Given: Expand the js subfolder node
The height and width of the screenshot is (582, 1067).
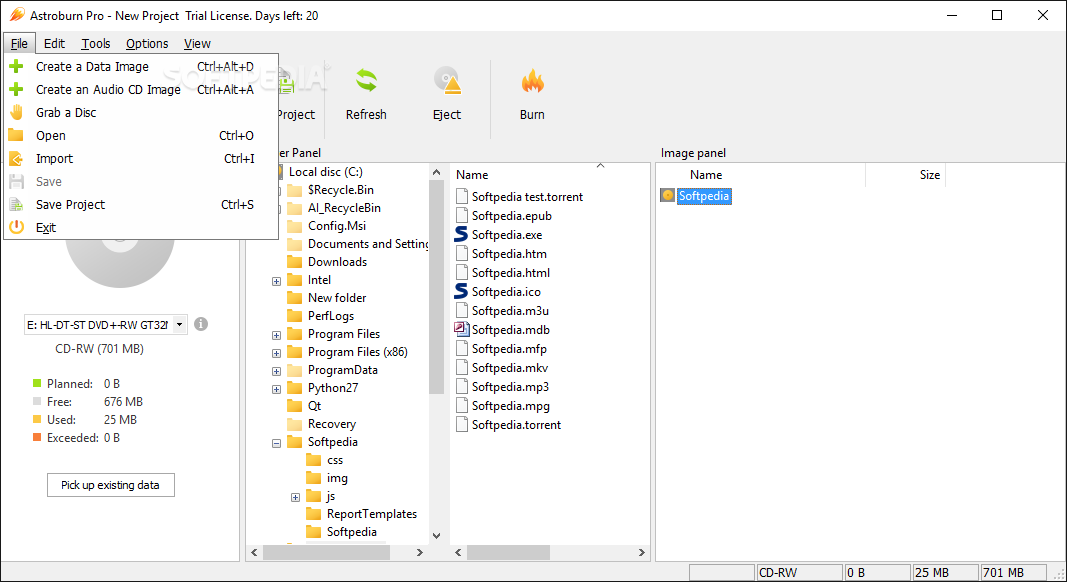Looking at the screenshot, I should [x=295, y=497].
